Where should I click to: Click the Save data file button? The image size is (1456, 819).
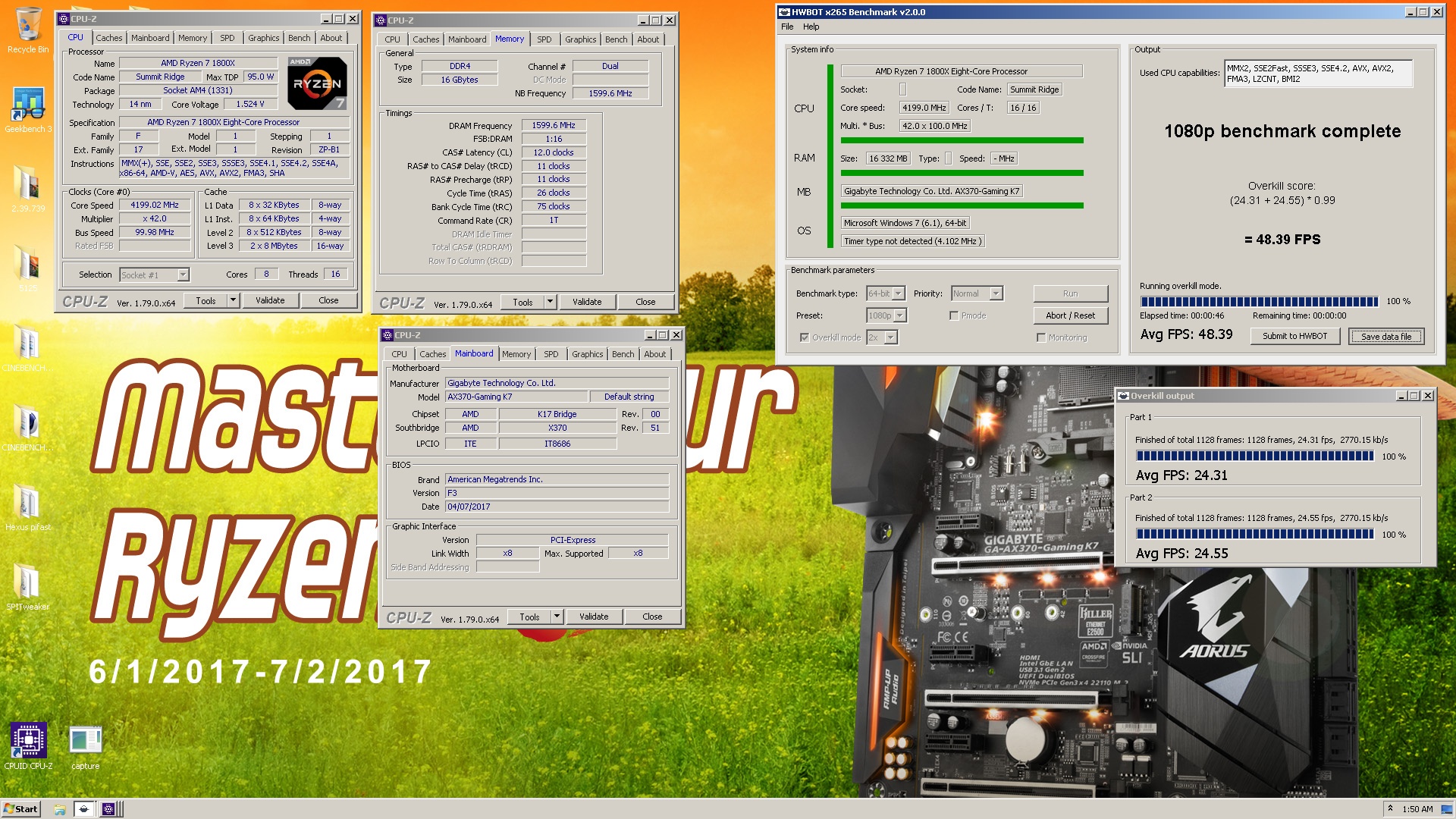[1386, 337]
